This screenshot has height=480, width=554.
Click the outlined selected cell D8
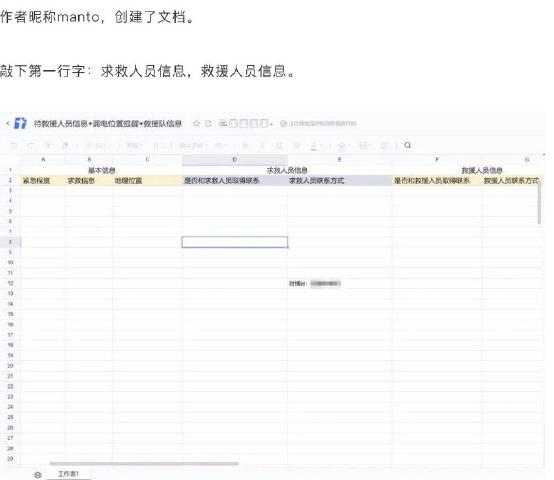[x=235, y=242]
